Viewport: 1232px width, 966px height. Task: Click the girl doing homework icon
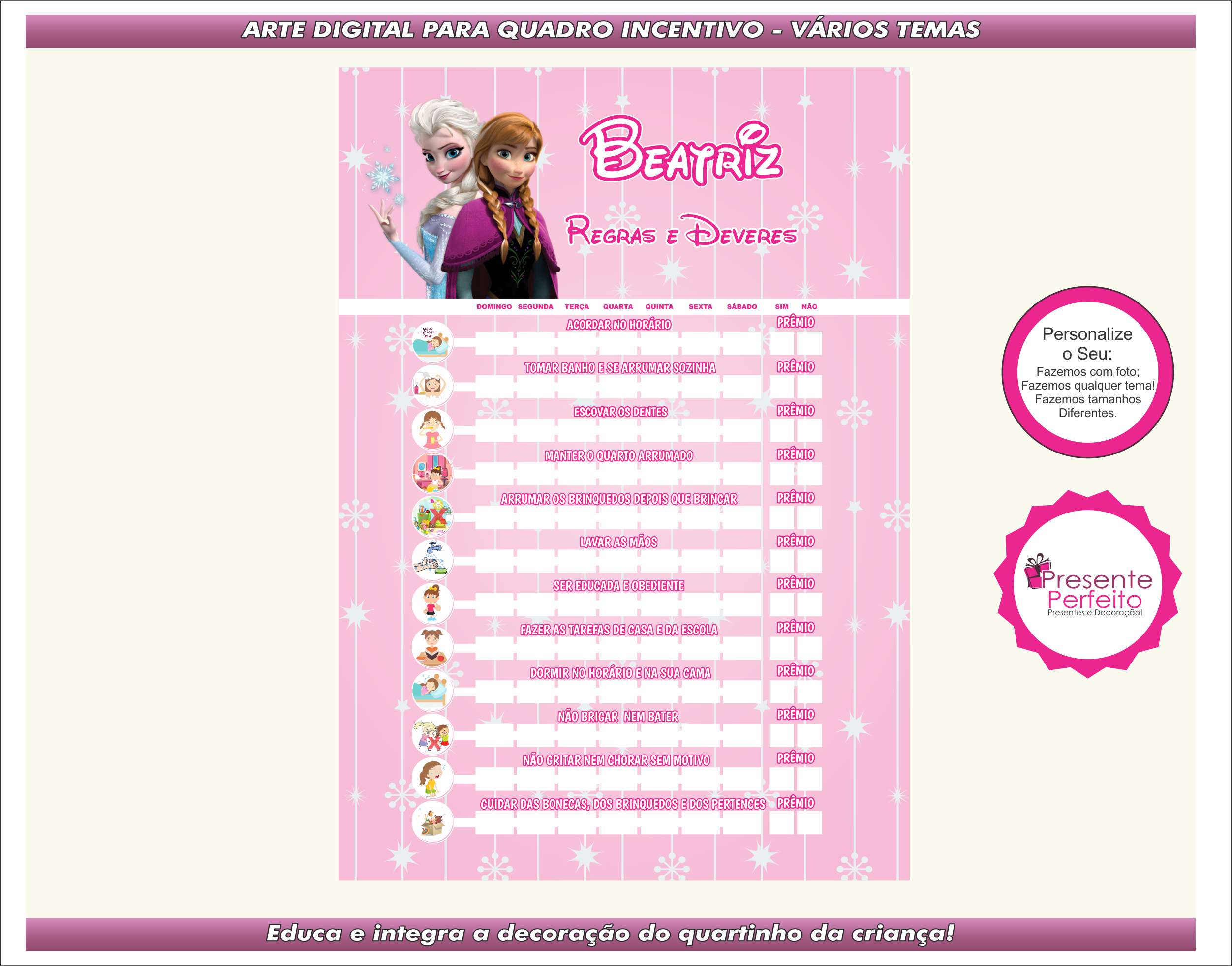pos(432,646)
